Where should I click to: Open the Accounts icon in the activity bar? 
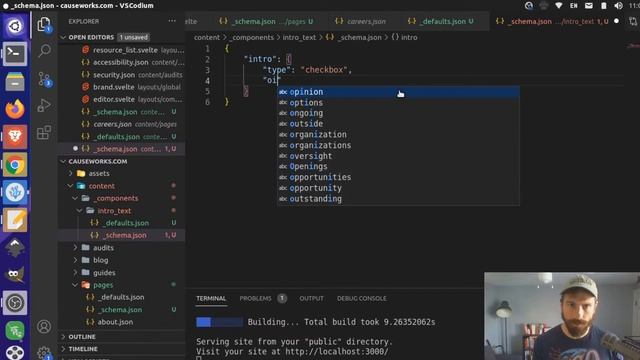pyautogui.click(x=44, y=327)
